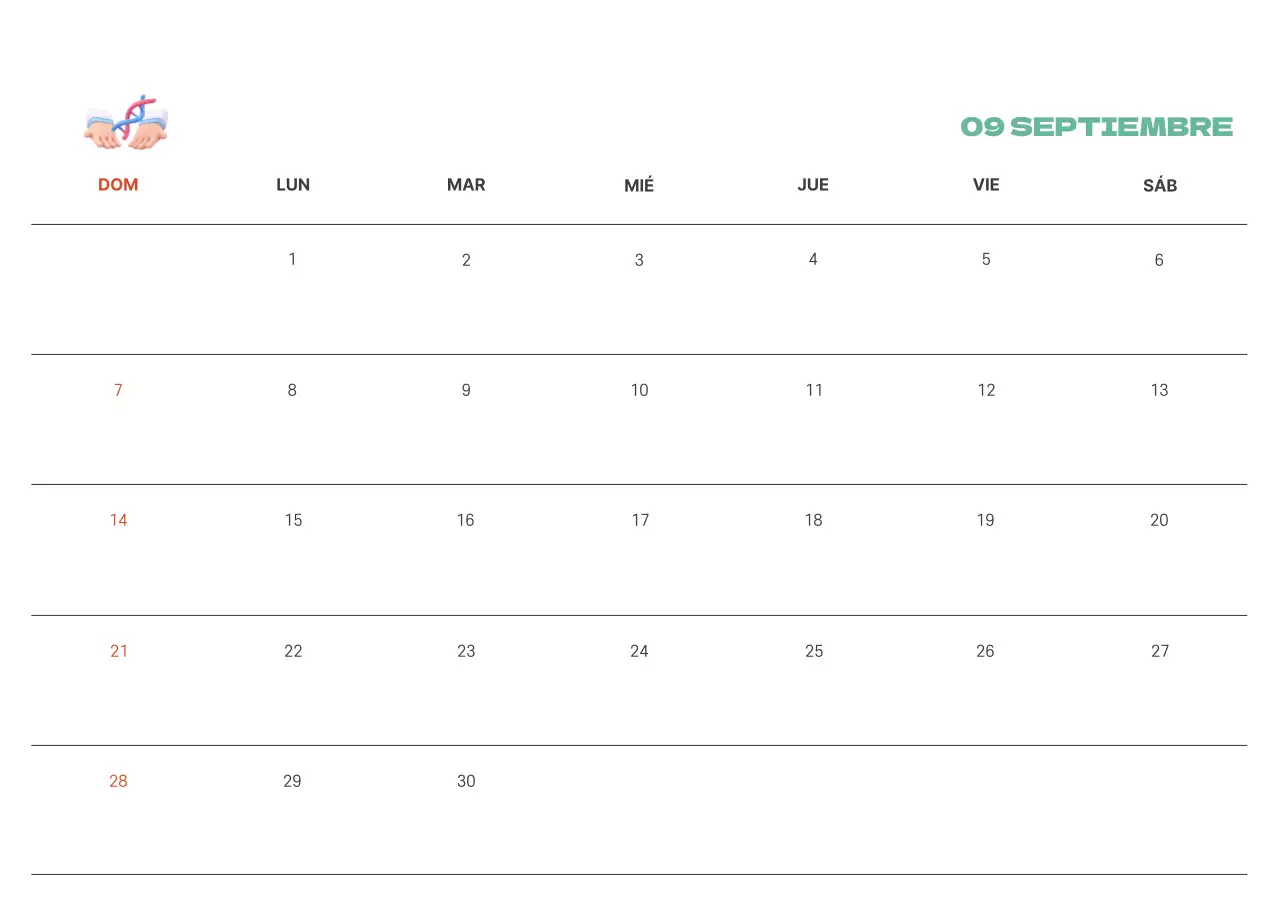This screenshot has height=916, width=1280.
Task: Click the MIÉ weekday header
Action: coord(639,186)
